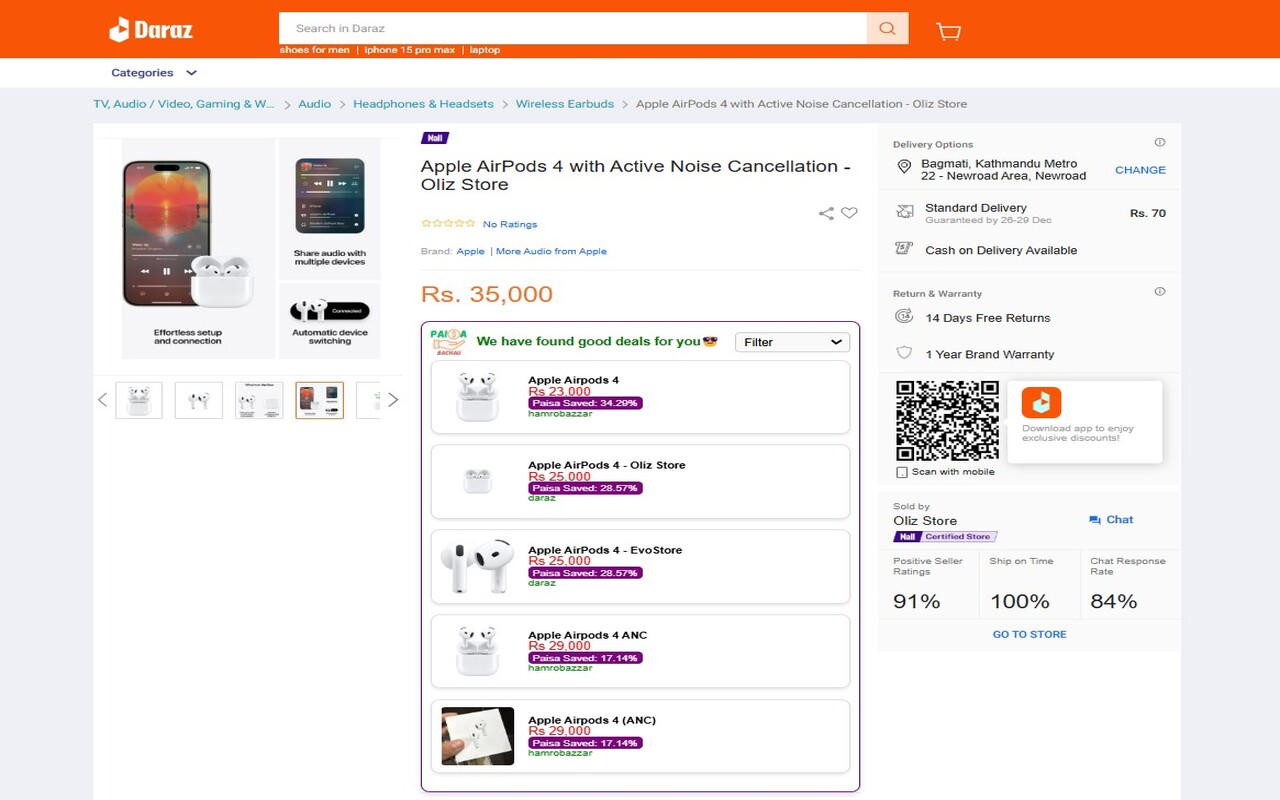Show previous product thumbnails arrow
Viewport: 1280px width, 800px height.
pos(102,400)
